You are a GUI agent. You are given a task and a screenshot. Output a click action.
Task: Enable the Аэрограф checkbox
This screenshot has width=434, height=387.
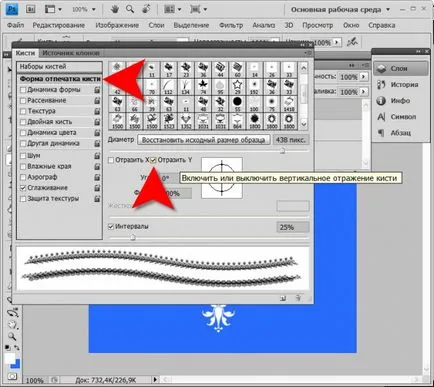click(23, 177)
